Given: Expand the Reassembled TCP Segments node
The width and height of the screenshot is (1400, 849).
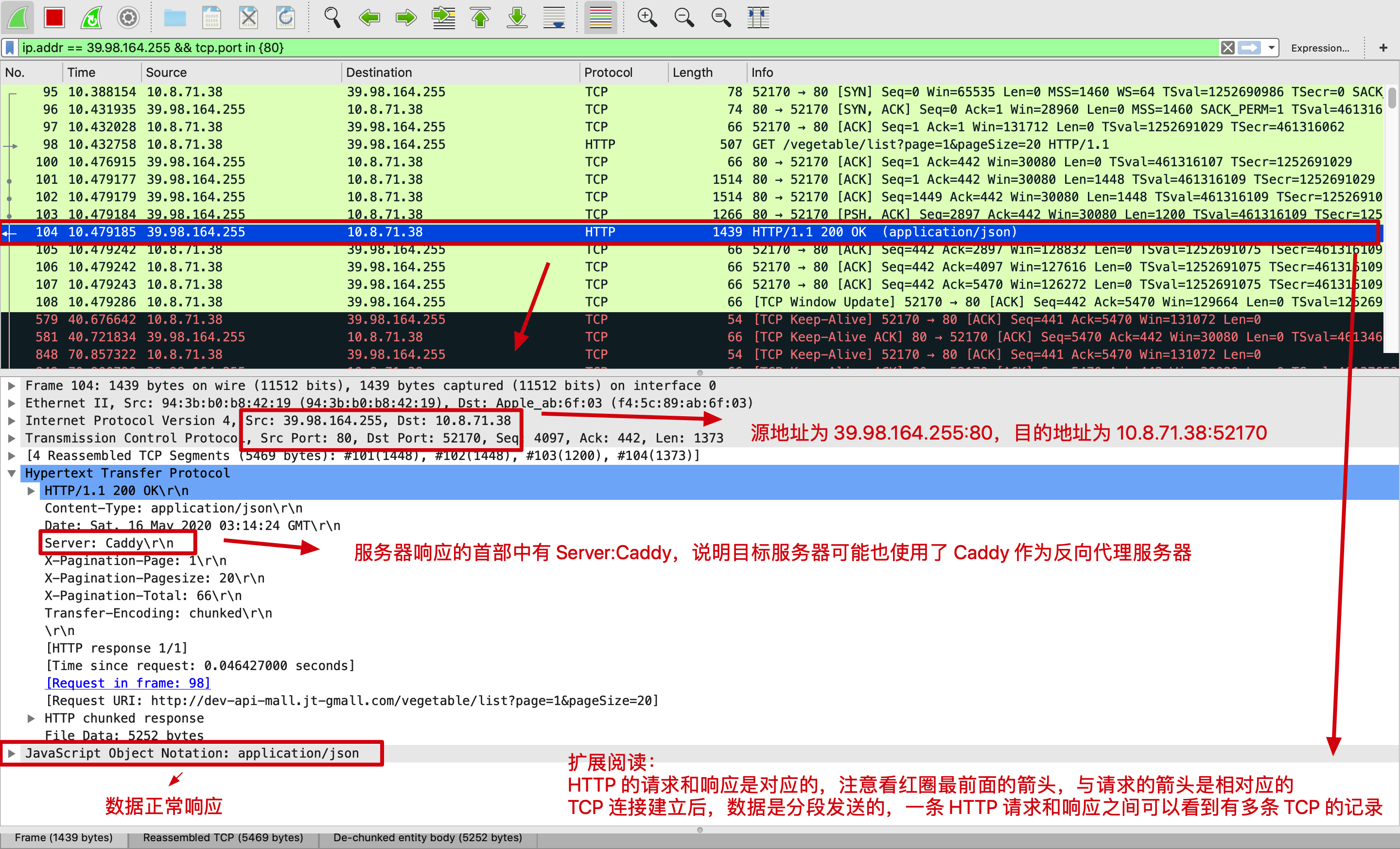Looking at the screenshot, I should click(x=11, y=456).
